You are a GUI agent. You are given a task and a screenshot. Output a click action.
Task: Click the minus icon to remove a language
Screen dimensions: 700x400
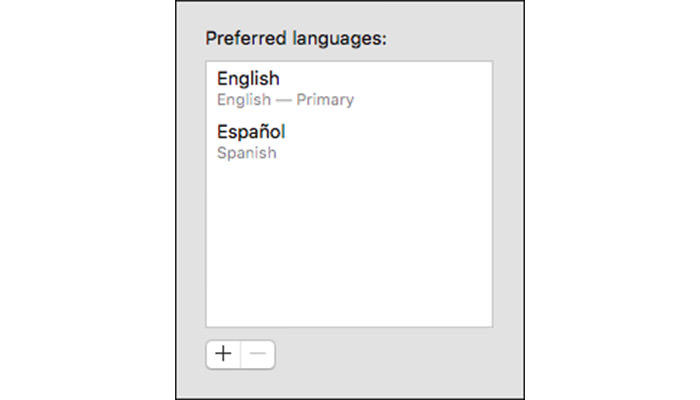point(258,354)
